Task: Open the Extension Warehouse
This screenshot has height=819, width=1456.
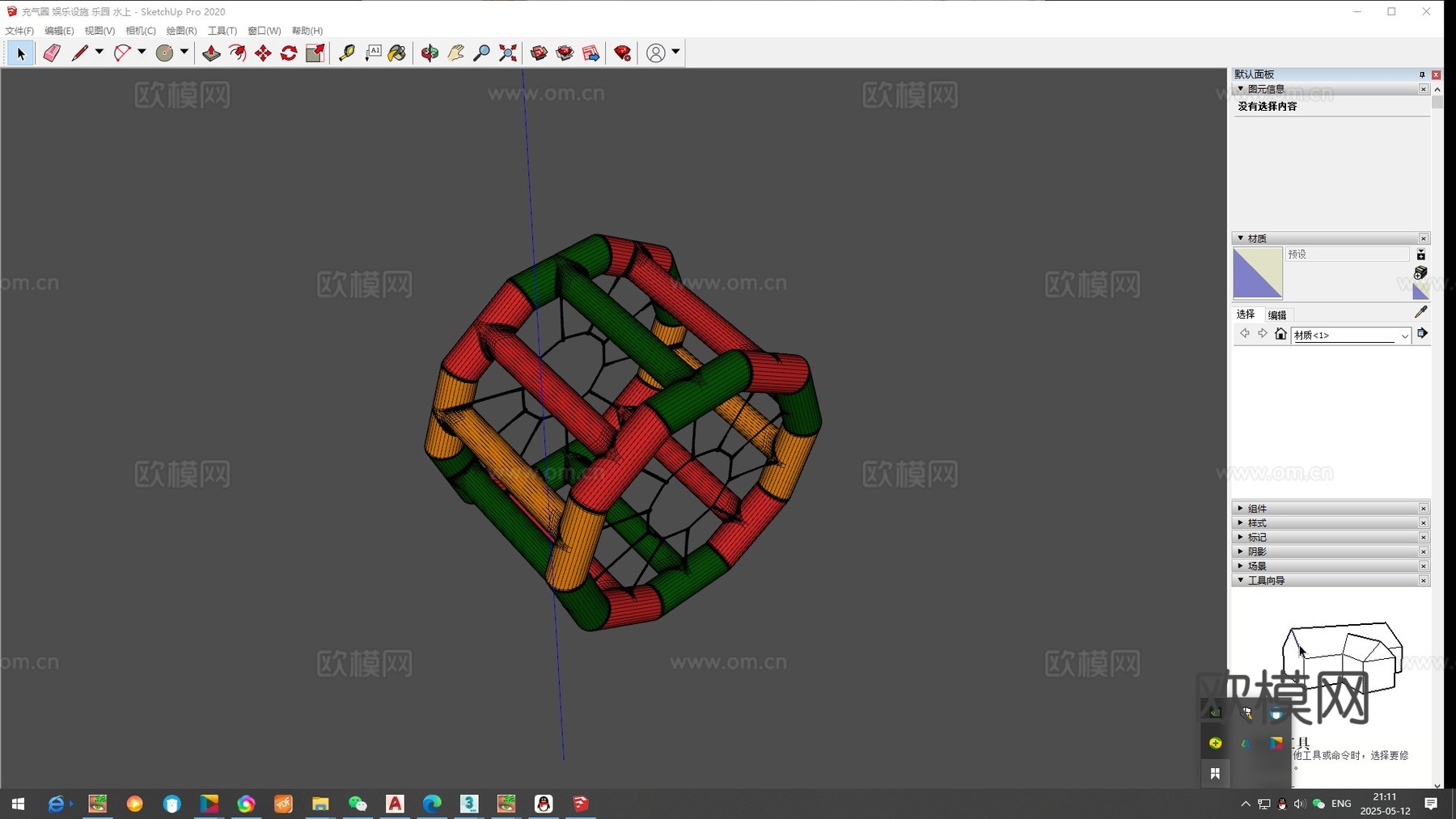Action: [565, 53]
